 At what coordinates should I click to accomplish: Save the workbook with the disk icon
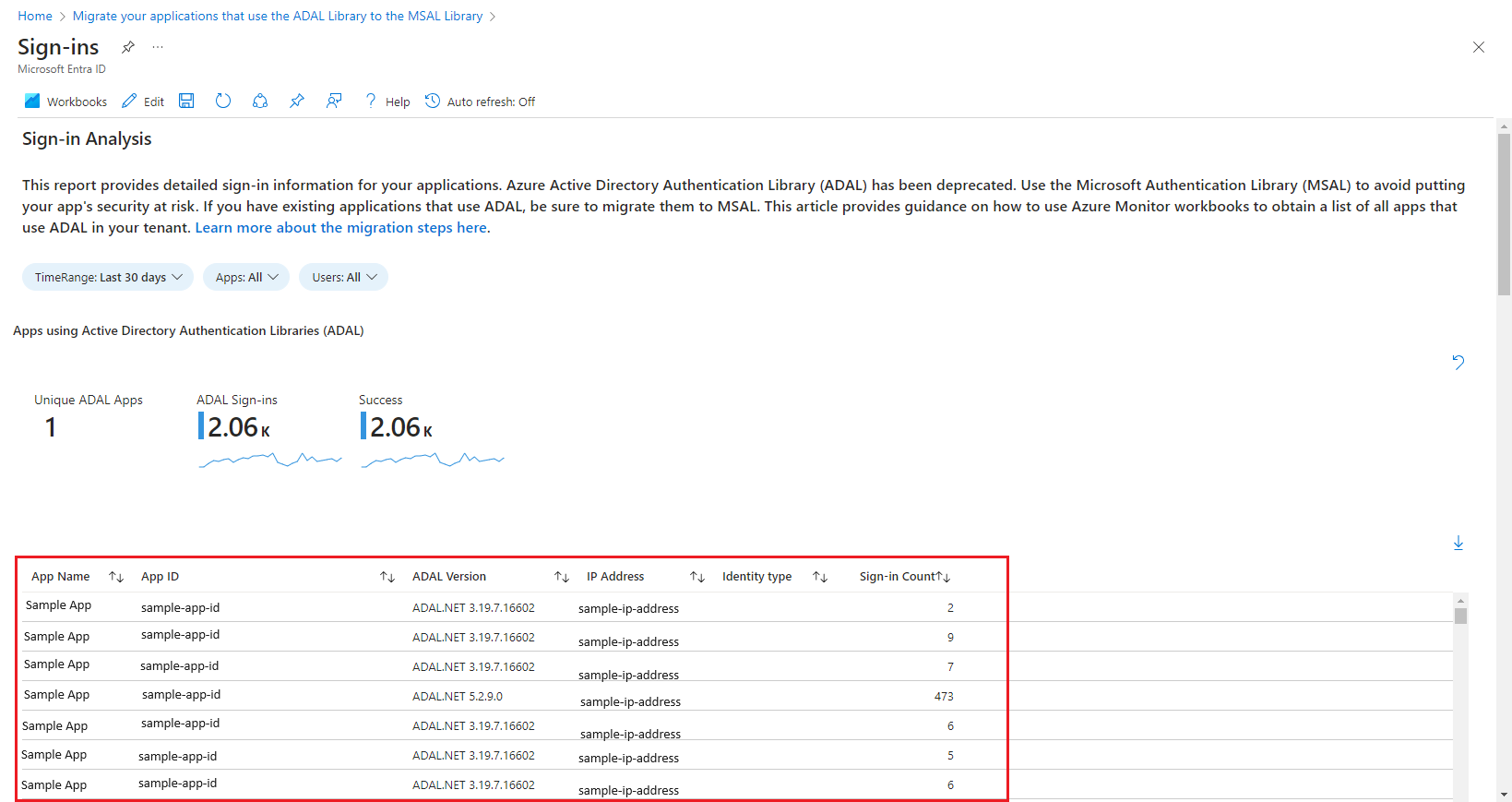[186, 101]
